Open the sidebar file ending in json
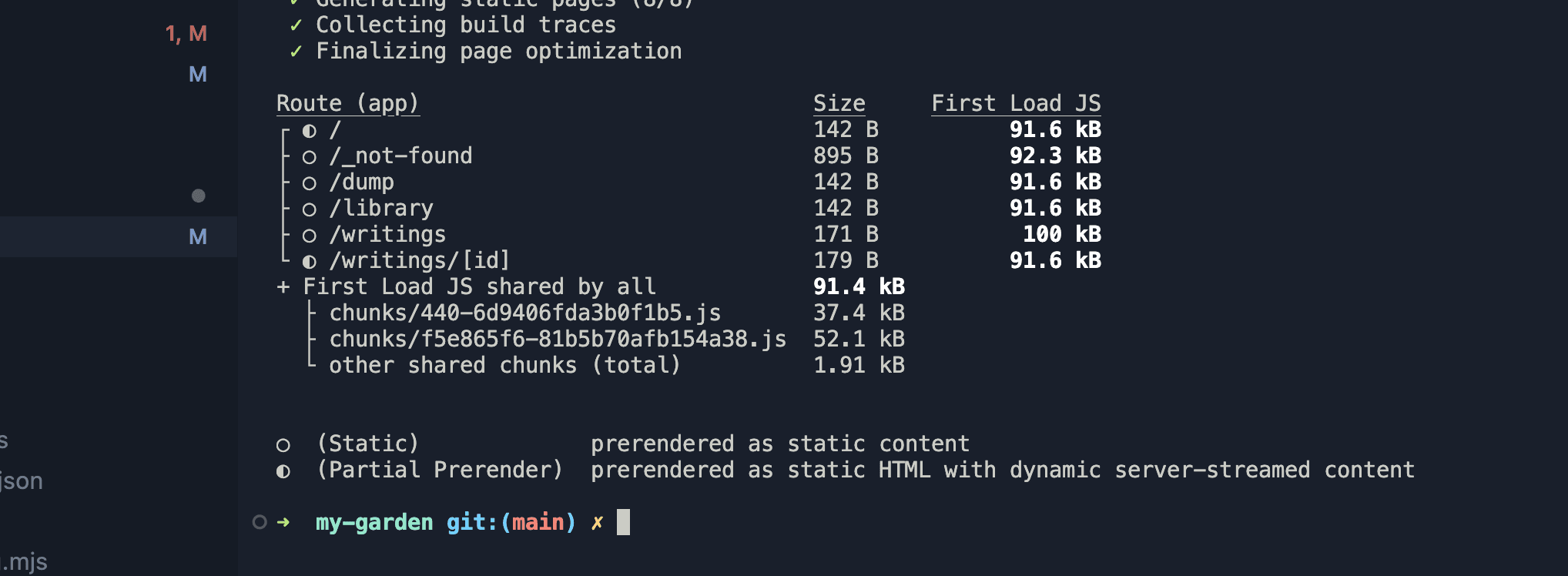 pos(22,481)
